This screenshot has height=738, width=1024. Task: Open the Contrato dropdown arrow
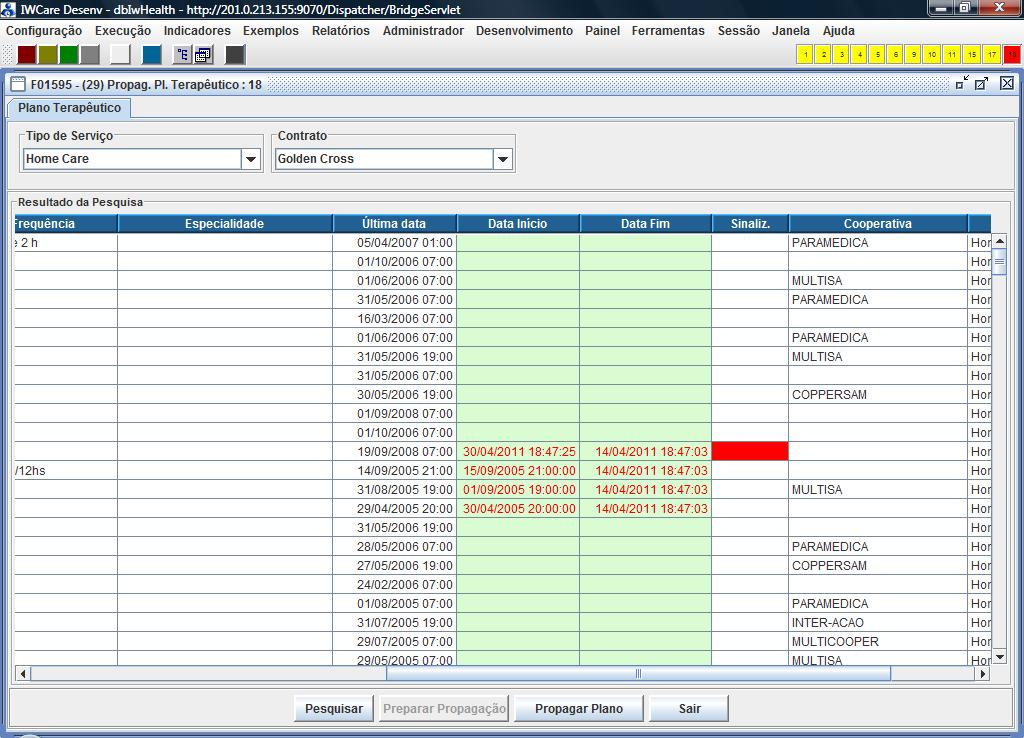pyautogui.click(x=502, y=159)
